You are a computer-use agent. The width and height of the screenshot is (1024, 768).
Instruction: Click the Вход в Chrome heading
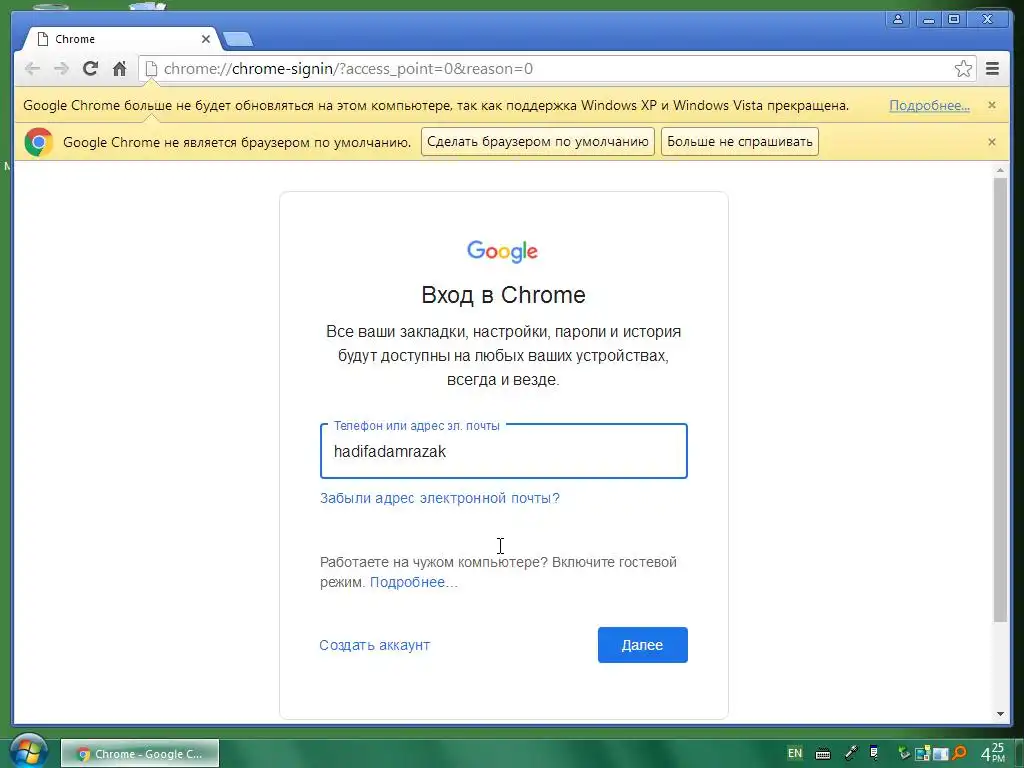point(504,295)
